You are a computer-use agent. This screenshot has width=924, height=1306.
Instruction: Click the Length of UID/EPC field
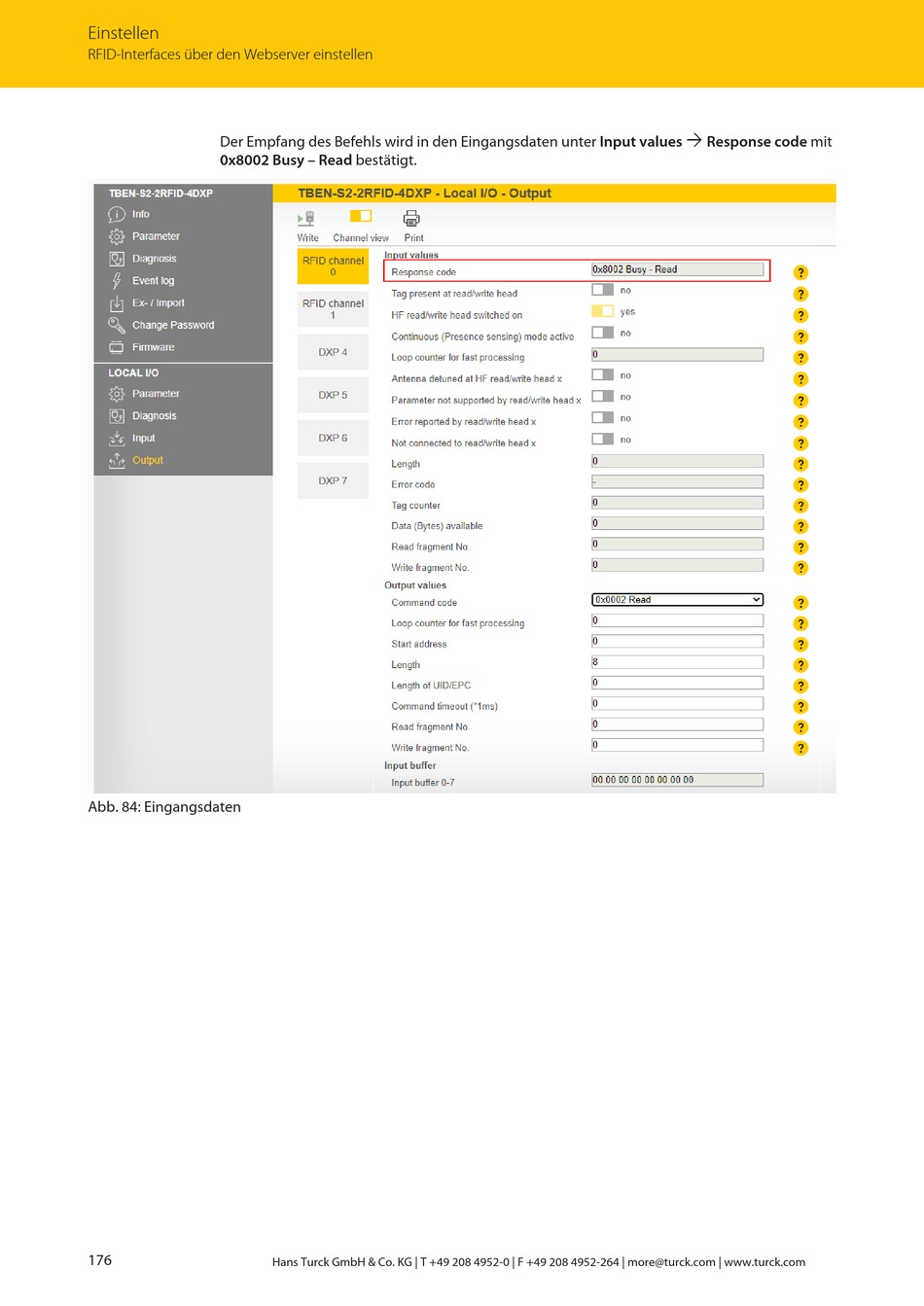(x=677, y=683)
